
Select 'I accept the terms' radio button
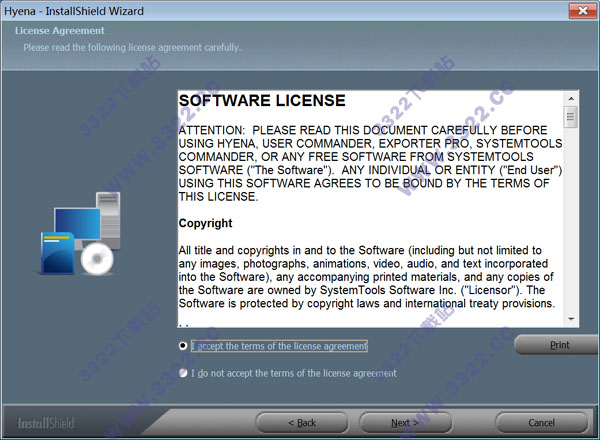[183, 346]
